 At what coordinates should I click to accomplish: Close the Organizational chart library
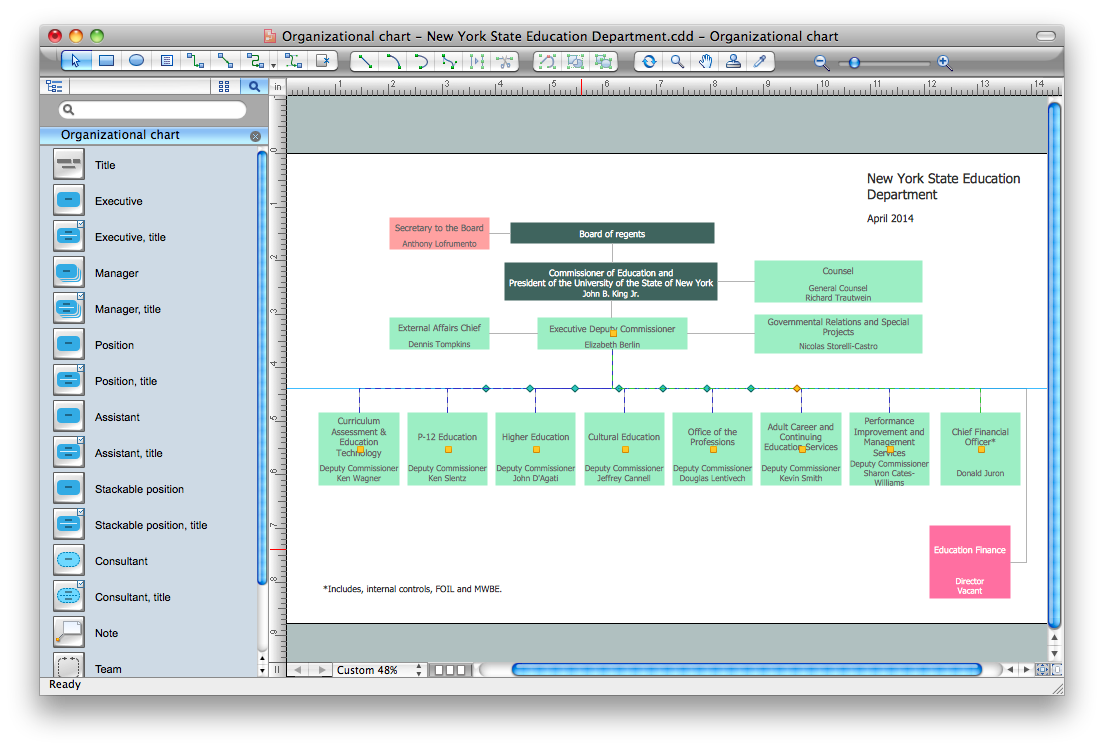coord(255,136)
